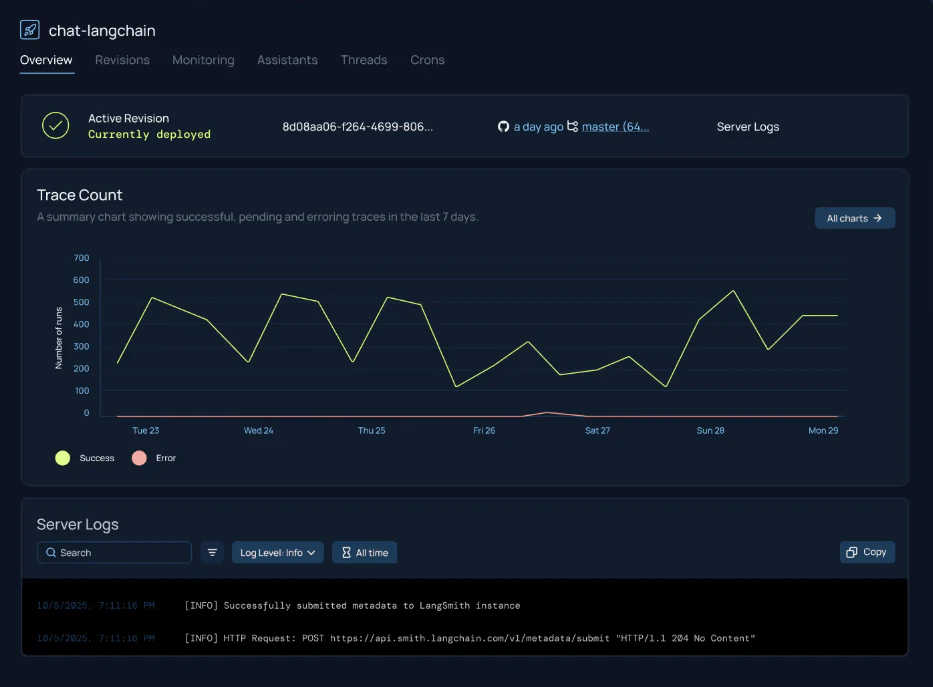Click the green checkmark Active Revision icon
Screen dimensions: 933x687
coord(55,126)
